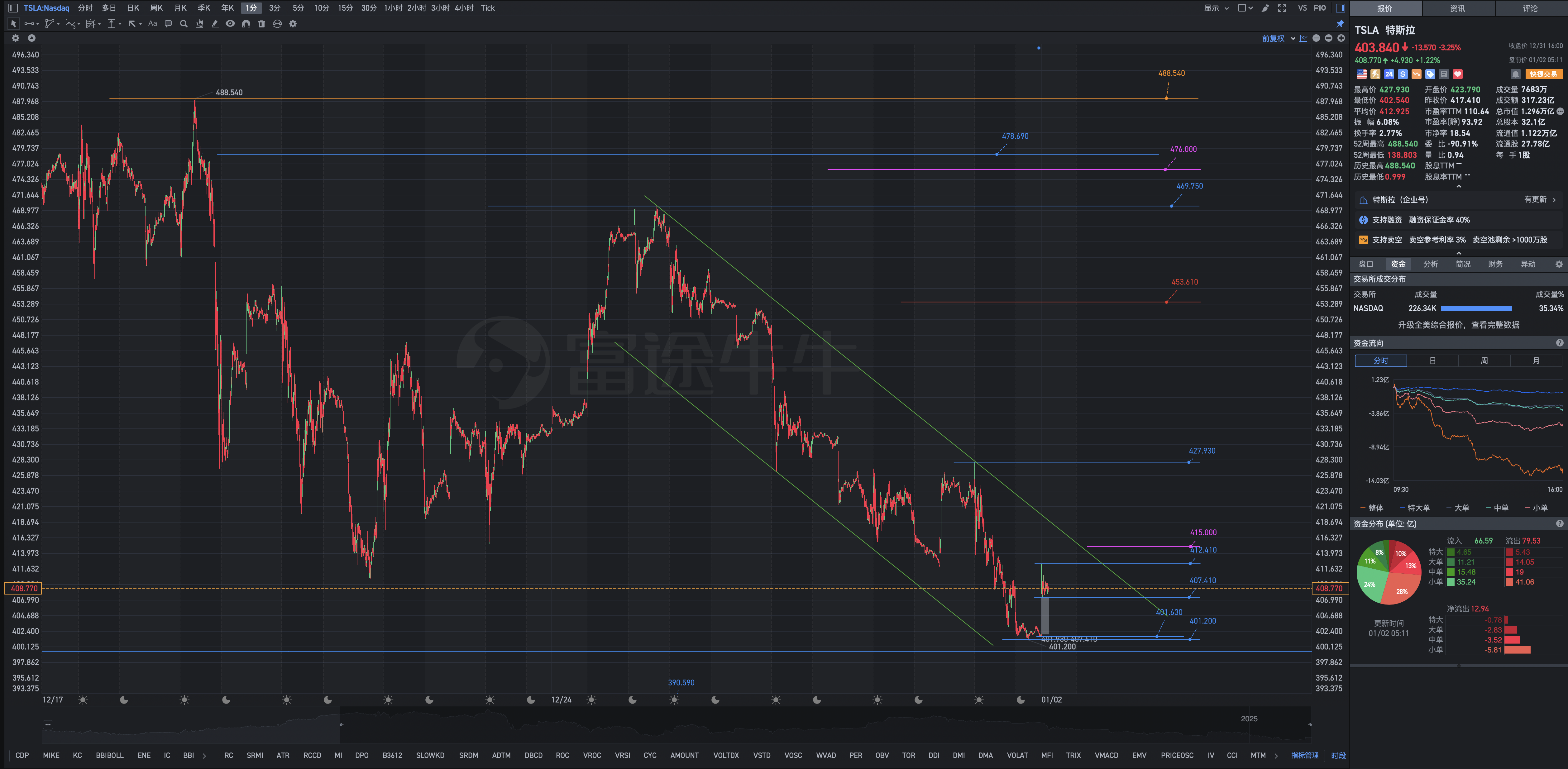Enable the magnet snap tool
The width and height of the screenshot is (1568, 769).
tap(246, 24)
